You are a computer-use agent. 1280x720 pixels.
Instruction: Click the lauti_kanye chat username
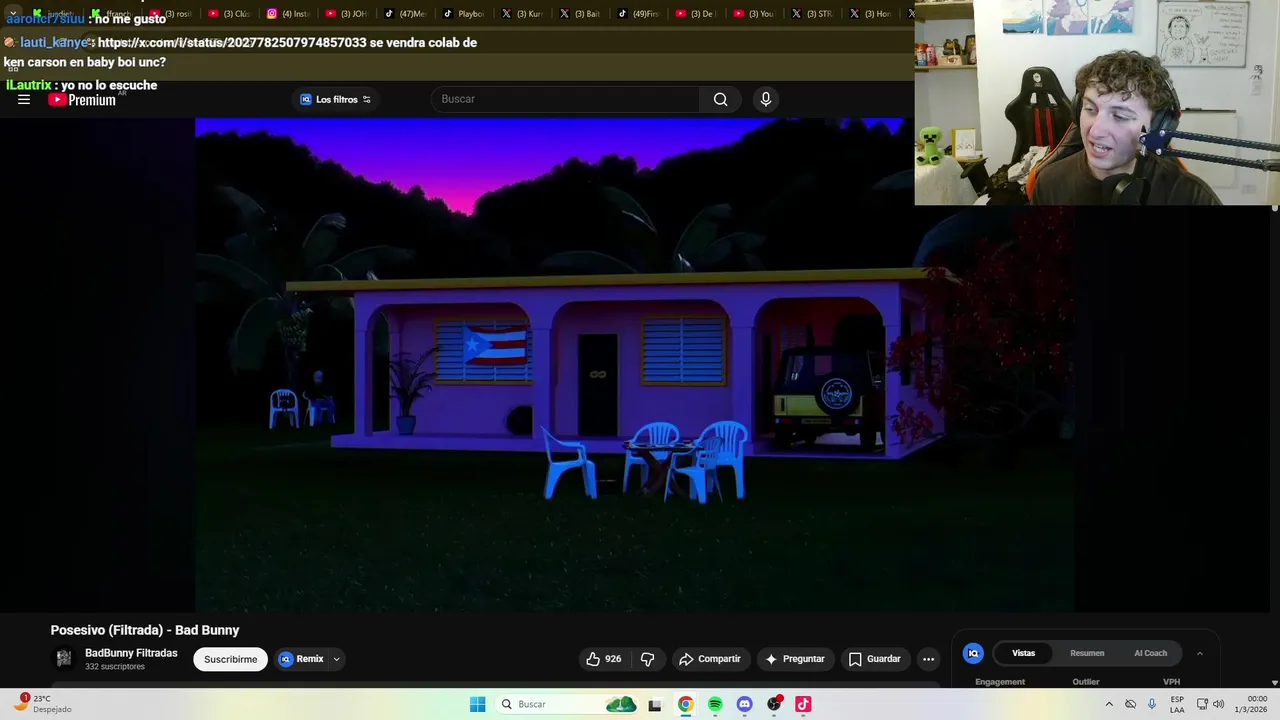[54, 43]
